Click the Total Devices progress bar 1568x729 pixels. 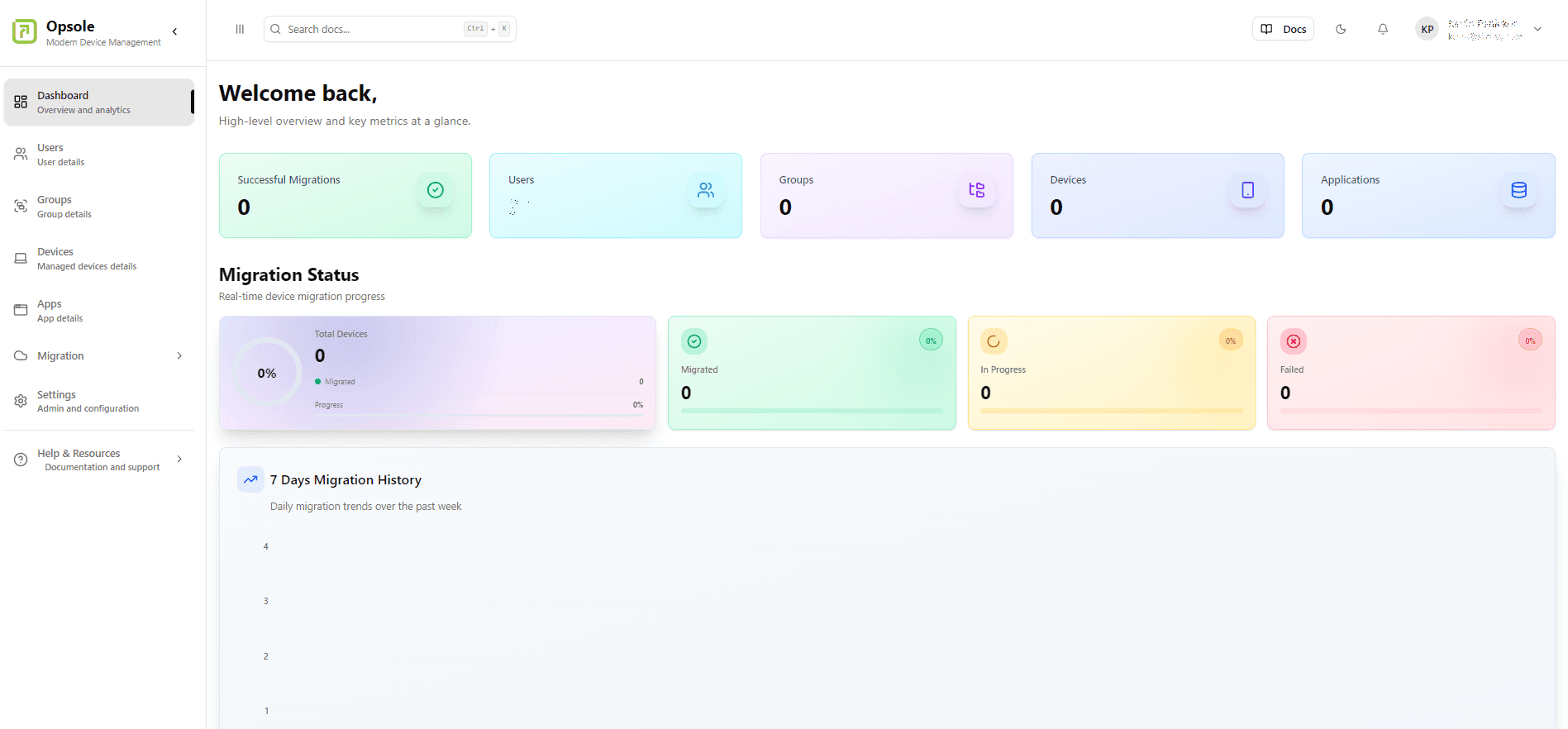479,415
